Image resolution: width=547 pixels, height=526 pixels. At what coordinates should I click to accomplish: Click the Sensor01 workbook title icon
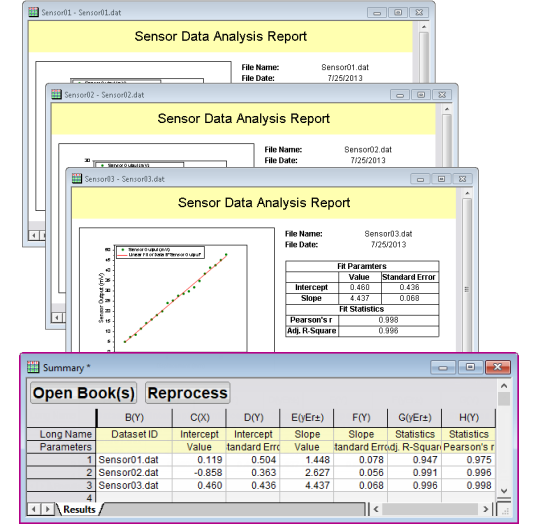pos(33,12)
